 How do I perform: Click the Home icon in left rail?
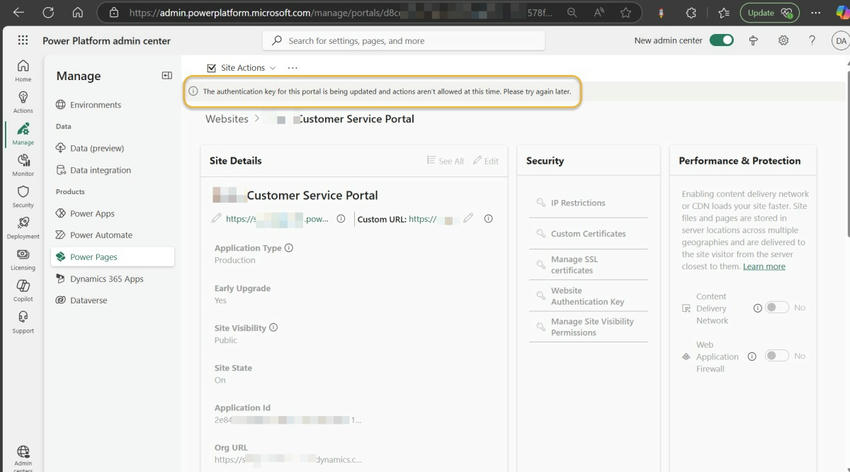22,70
